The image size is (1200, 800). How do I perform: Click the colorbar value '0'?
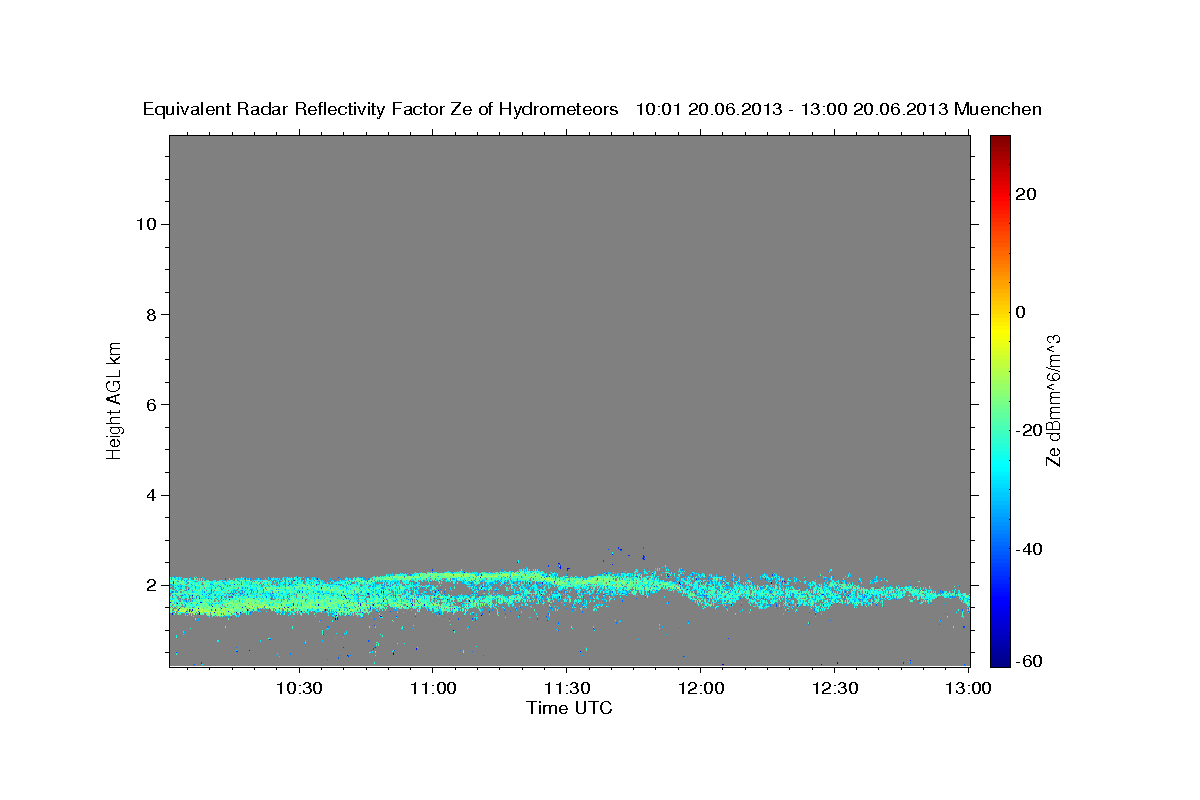[1021, 312]
